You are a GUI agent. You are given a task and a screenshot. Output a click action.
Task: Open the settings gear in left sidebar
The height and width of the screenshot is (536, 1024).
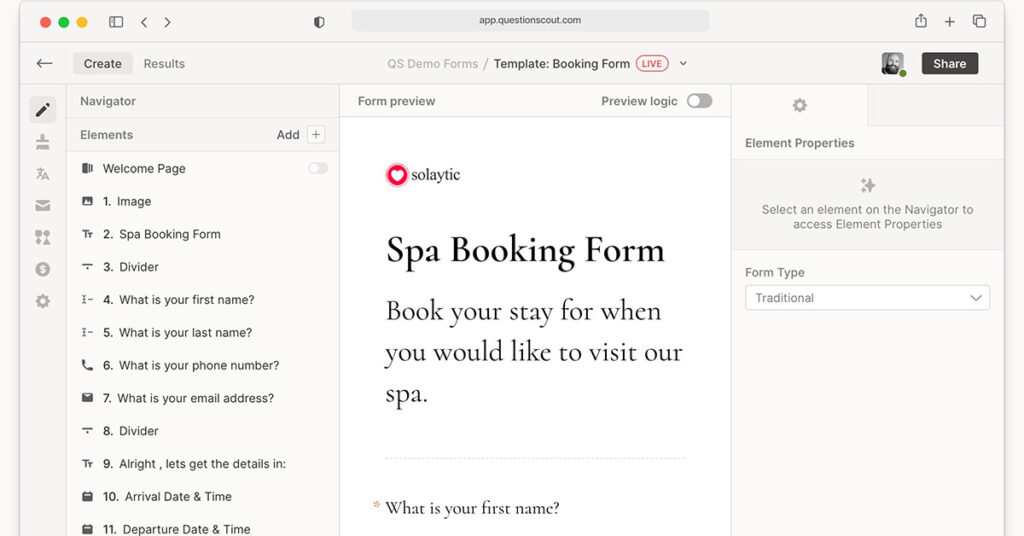[42, 301]
